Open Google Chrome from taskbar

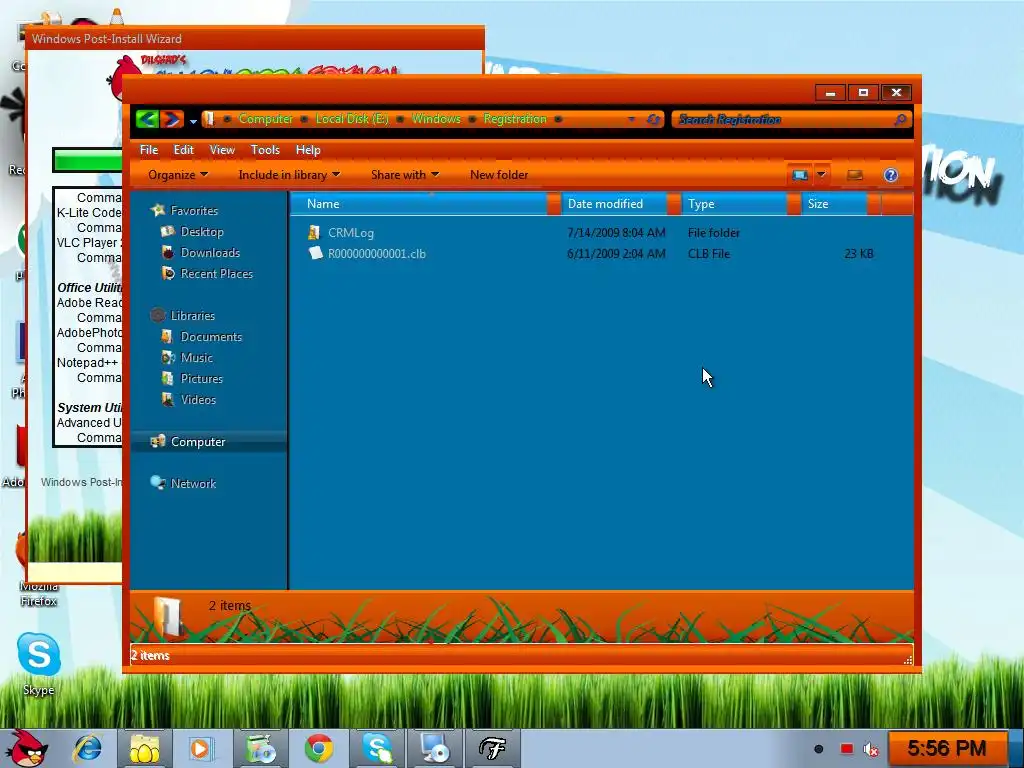pyautogui.click(x=319, y=748)
